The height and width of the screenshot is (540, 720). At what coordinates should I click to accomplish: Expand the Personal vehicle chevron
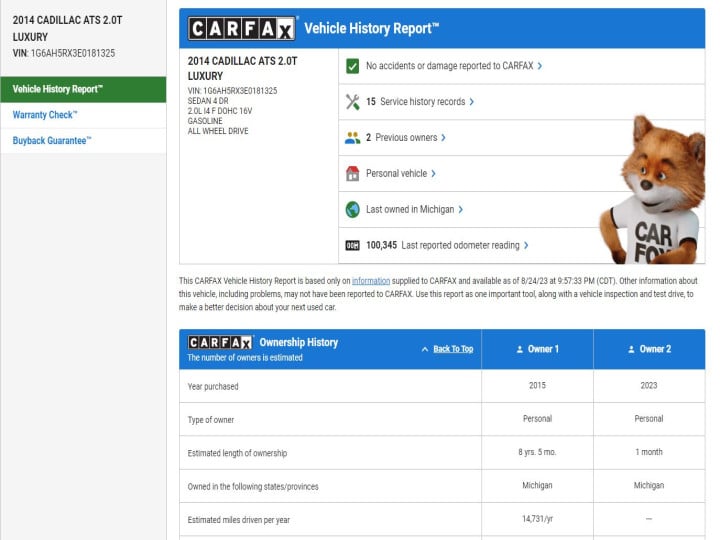coord(433,174)
